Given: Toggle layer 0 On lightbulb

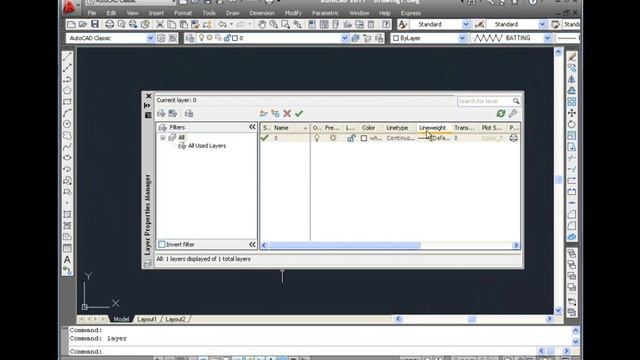Looking at the screenshot, I should coord(317,138).
